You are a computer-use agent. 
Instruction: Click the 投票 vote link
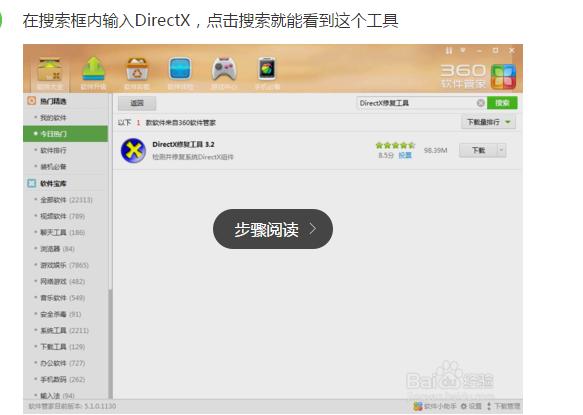coord(405,155)
